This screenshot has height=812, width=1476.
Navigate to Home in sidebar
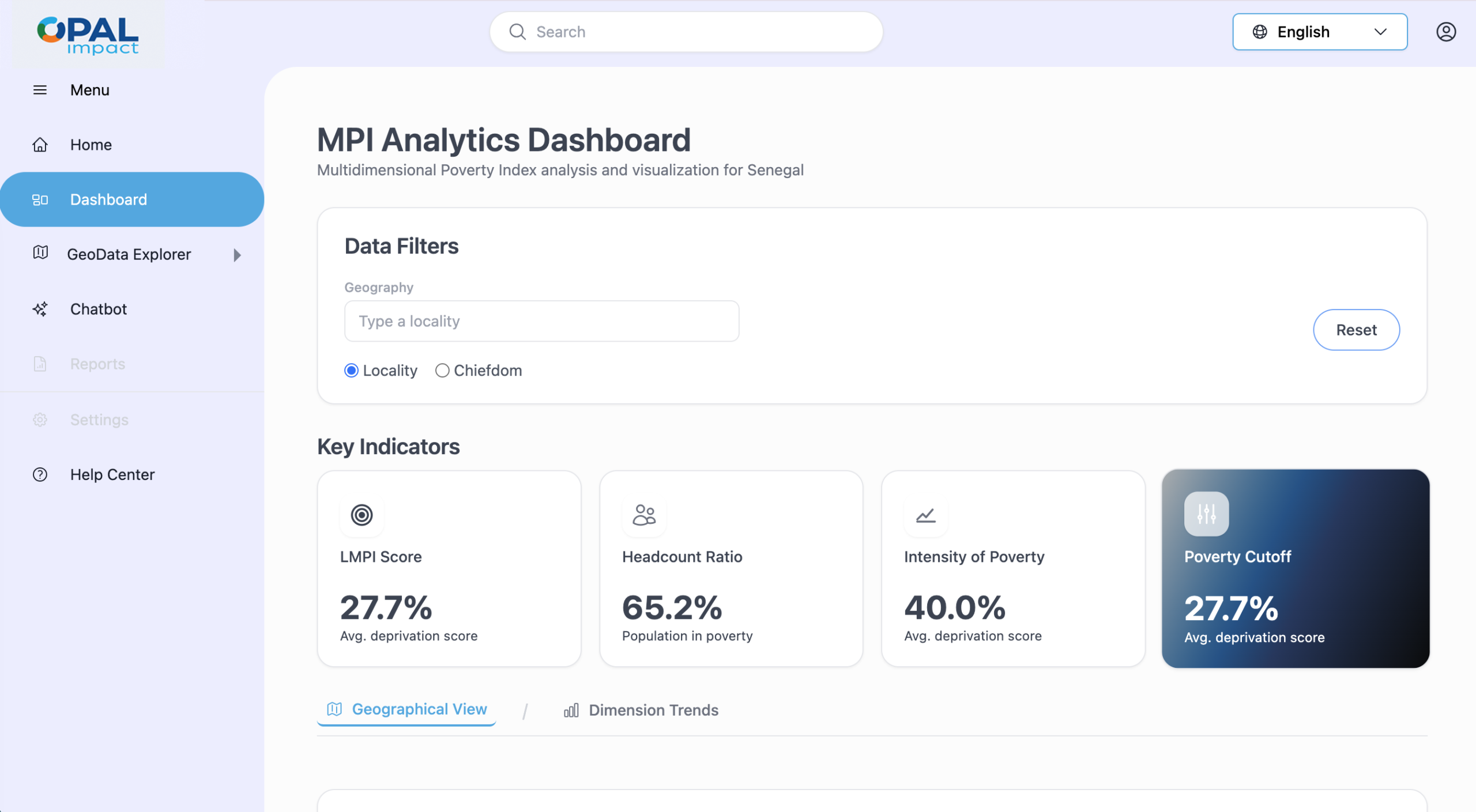[91, 145]
